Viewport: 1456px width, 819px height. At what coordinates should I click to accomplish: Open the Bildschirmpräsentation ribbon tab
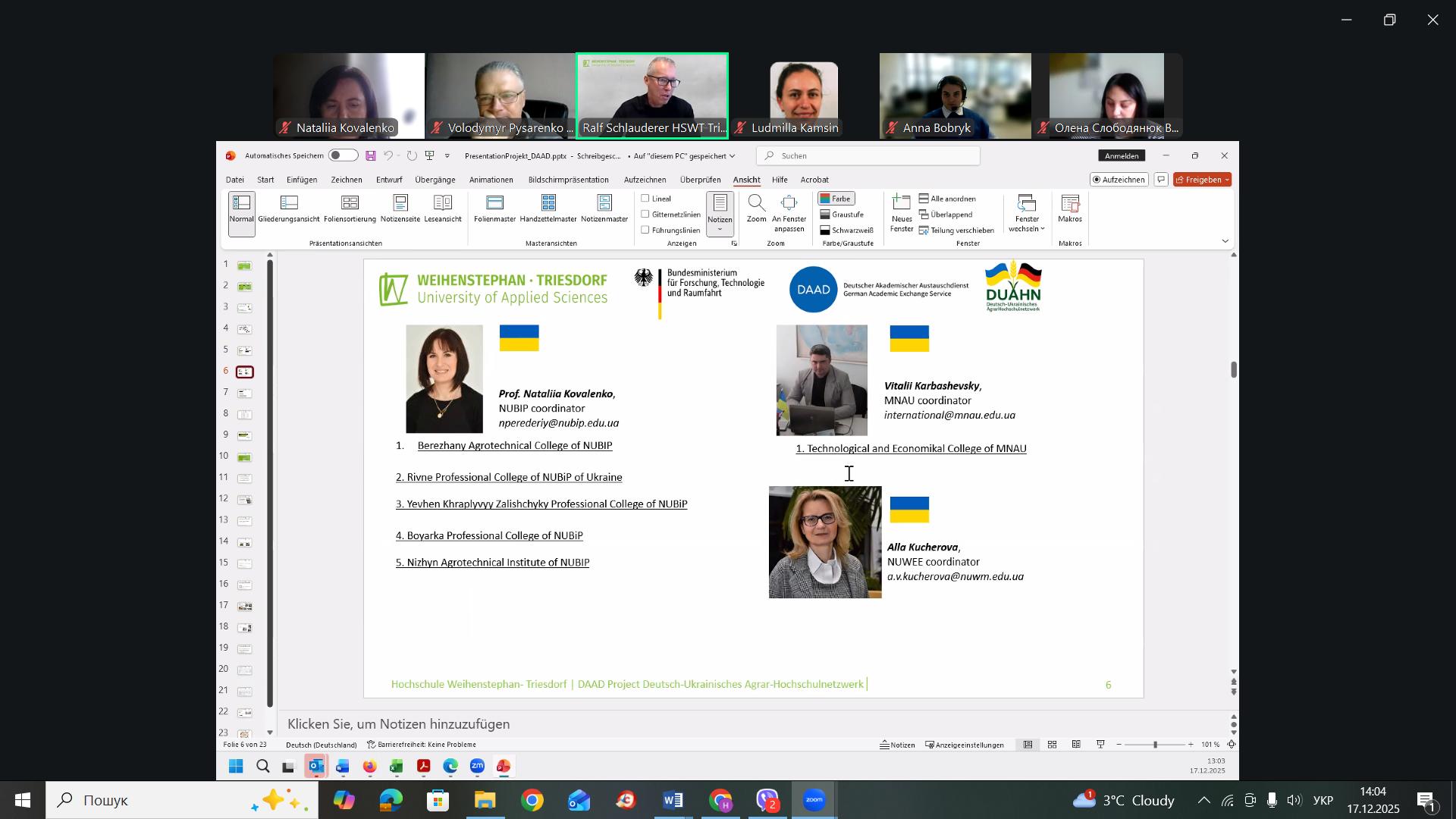568,180
